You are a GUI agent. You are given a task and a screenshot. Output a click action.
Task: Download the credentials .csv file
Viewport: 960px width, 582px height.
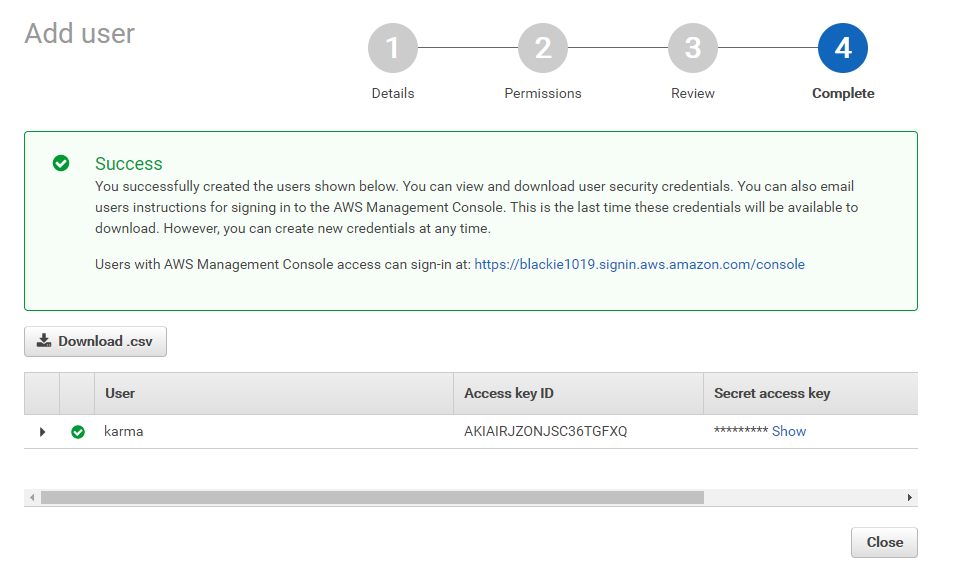coord(95,341)
